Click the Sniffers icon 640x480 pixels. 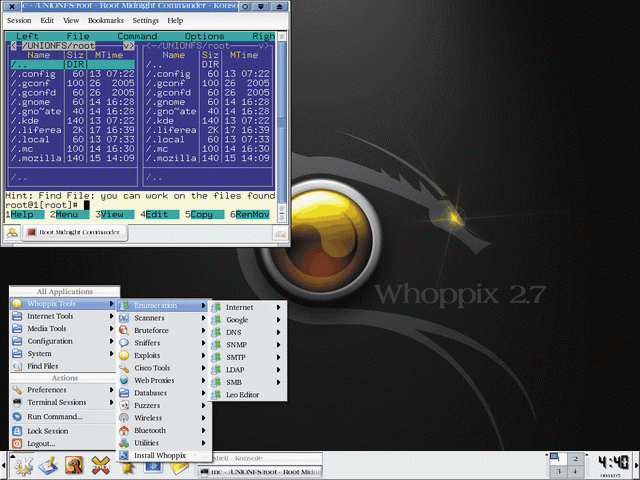coord(124,343)
